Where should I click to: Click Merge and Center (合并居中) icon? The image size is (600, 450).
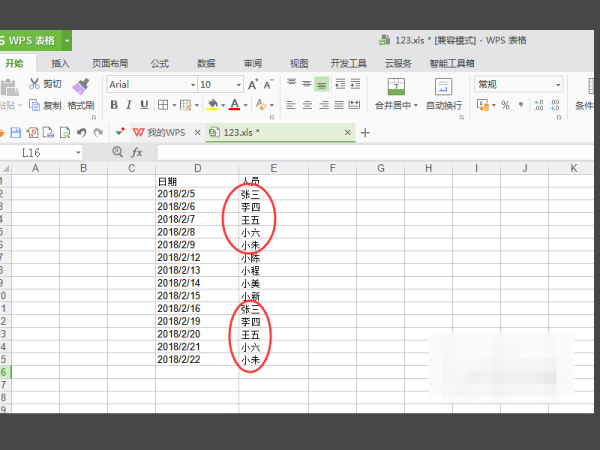click(x=396, y=86)
